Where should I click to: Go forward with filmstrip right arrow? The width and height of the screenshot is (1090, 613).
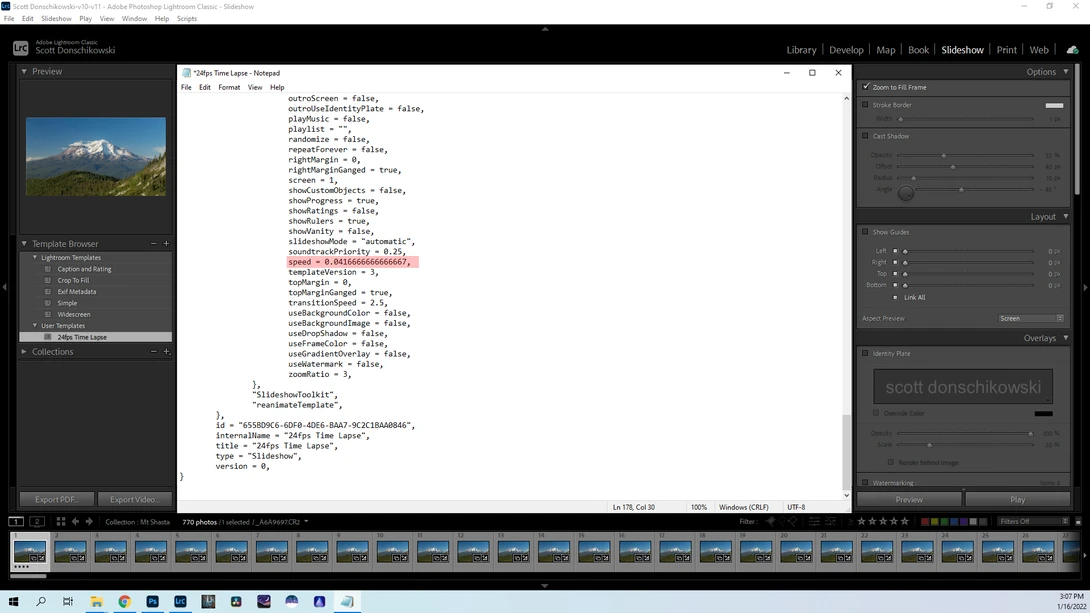click(x=89, y=521)
